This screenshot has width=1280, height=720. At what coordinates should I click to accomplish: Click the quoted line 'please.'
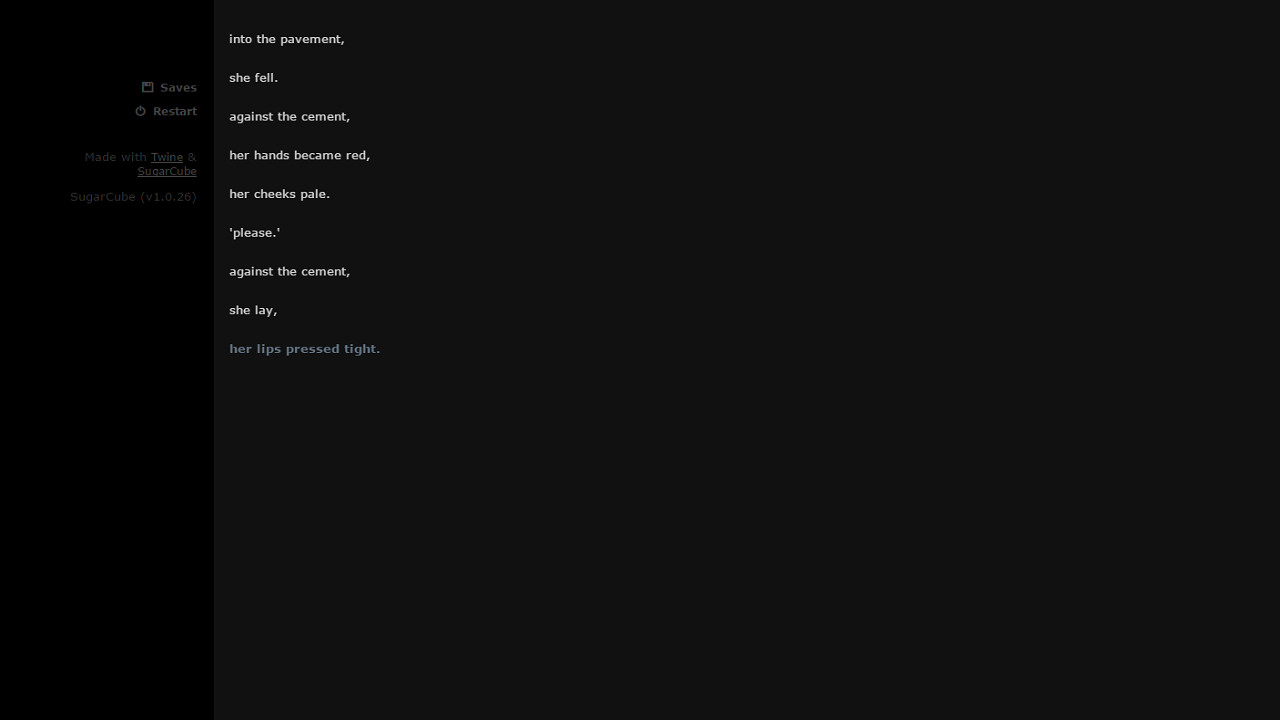tap(255, 233)
